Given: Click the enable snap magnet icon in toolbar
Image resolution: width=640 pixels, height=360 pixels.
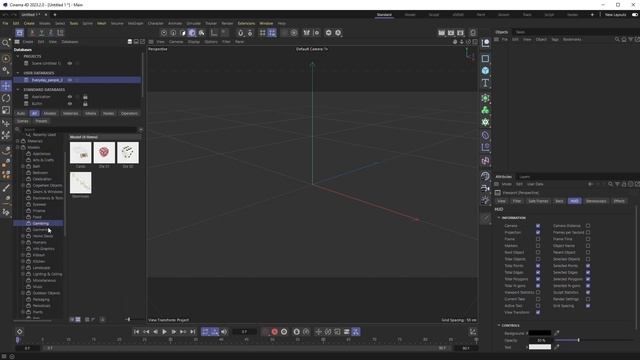Looking at the screenshot, I should coord(240,33).
